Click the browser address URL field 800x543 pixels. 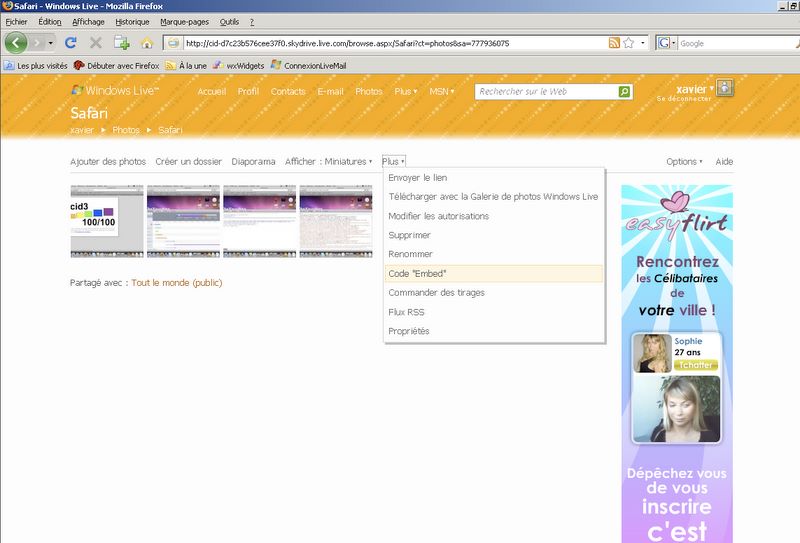point(395,43)
